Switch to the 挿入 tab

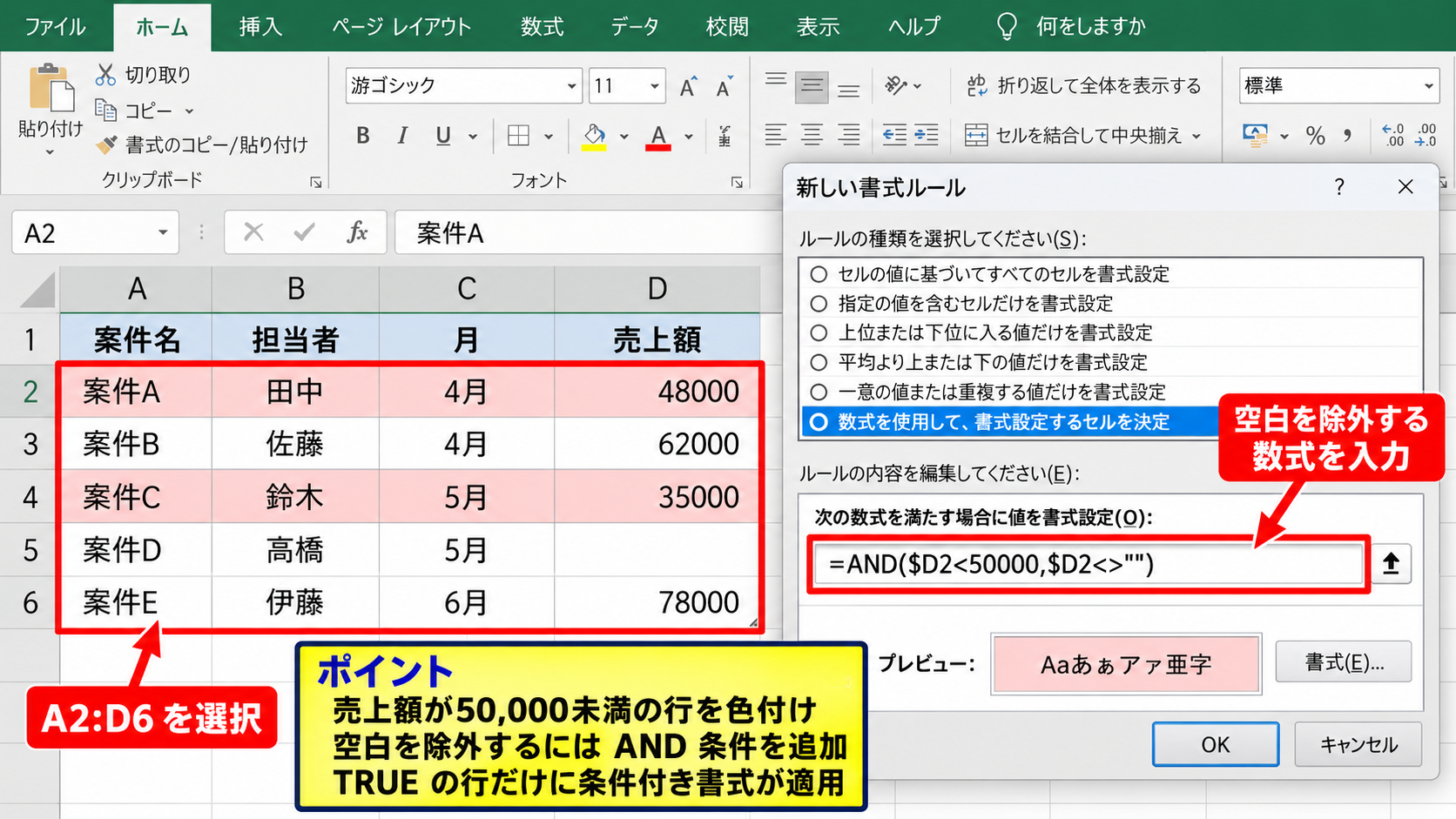260,27
